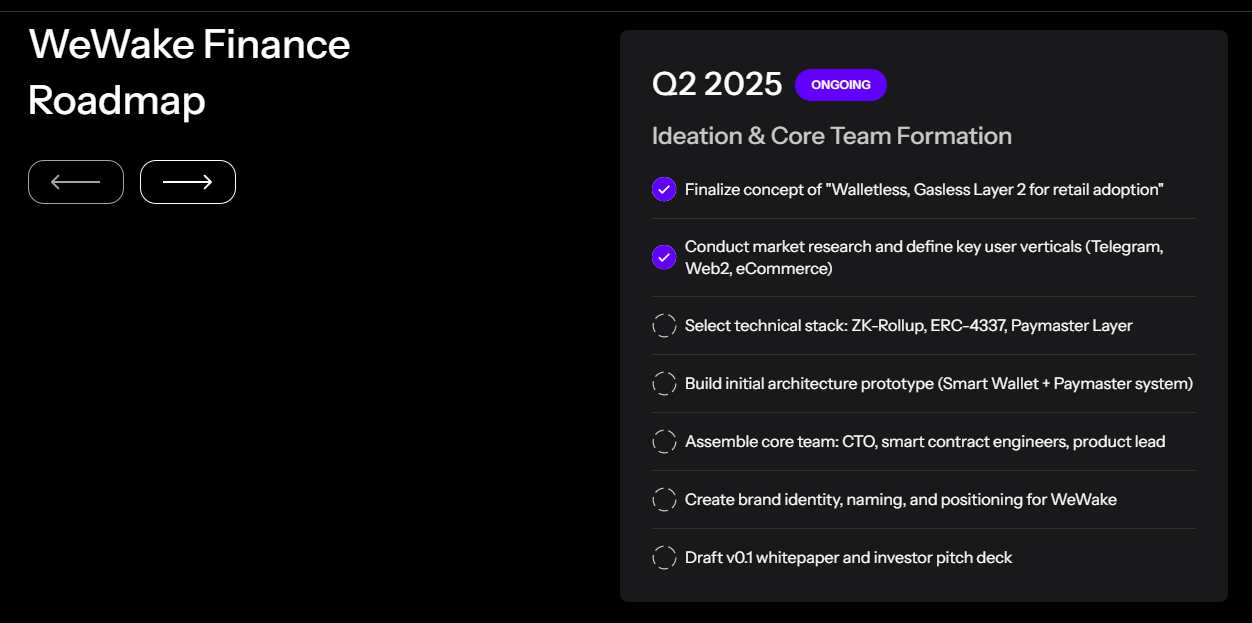Click the next roadmap right arrow button

[x=188, y=182]
